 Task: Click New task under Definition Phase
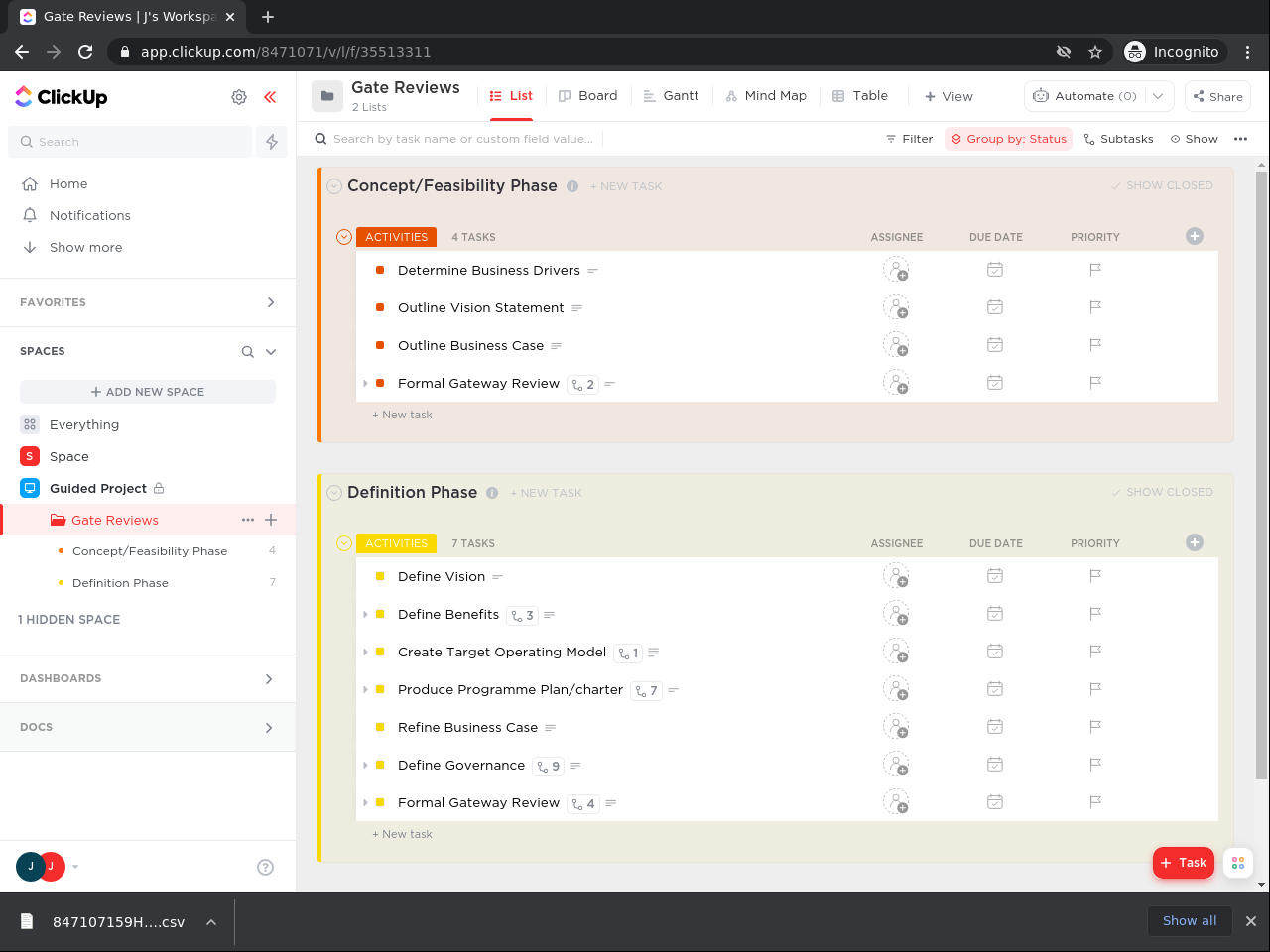402,834
